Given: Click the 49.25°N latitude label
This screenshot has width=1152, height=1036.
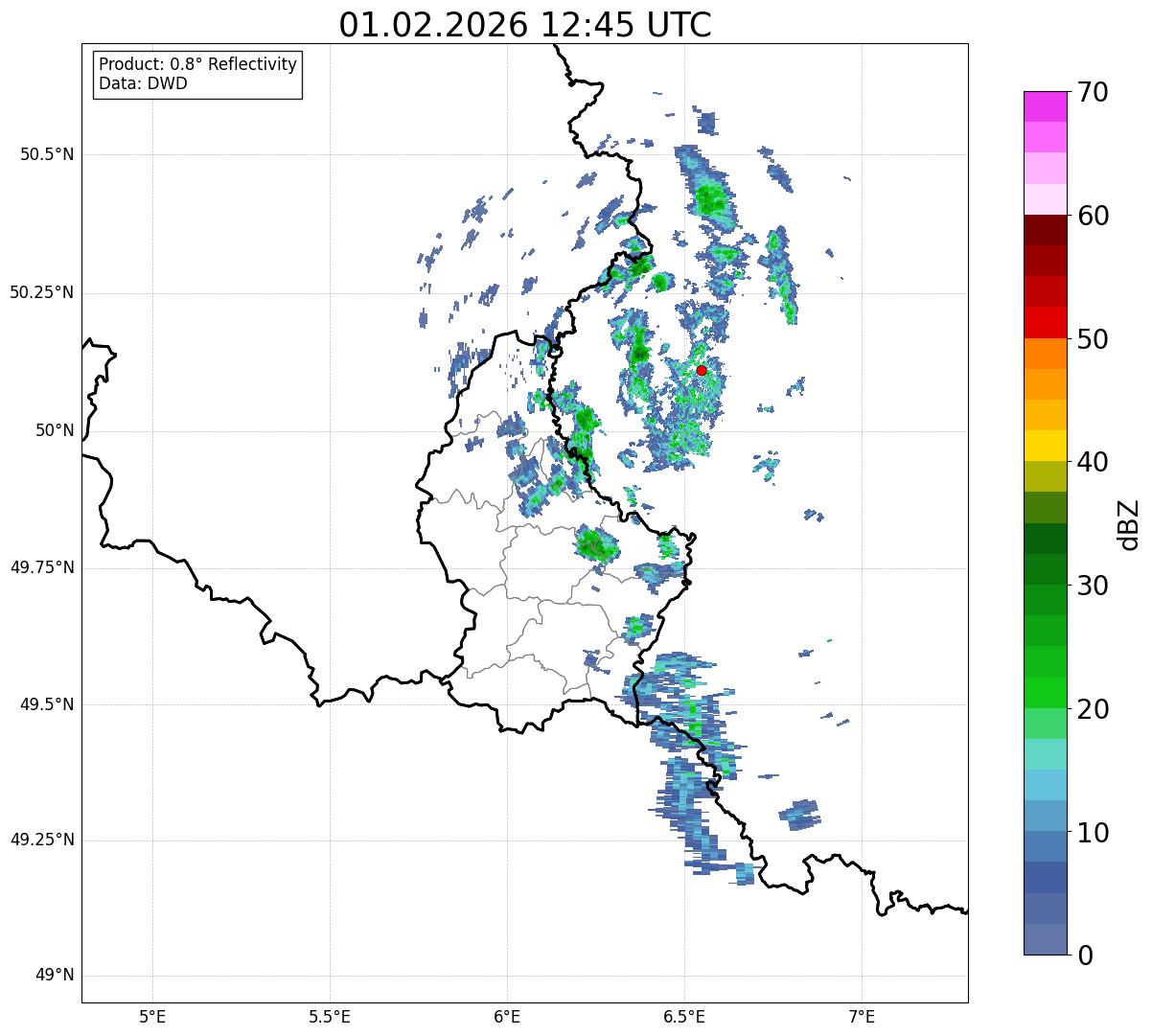Looking at the screenshot, I should pos(42,840).
